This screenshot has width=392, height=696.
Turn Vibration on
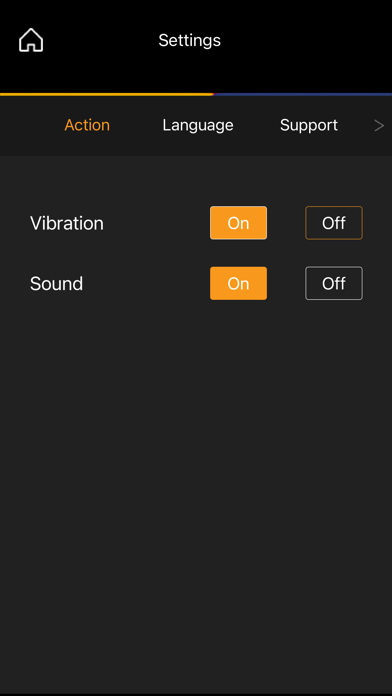click(x=238, y=223)
